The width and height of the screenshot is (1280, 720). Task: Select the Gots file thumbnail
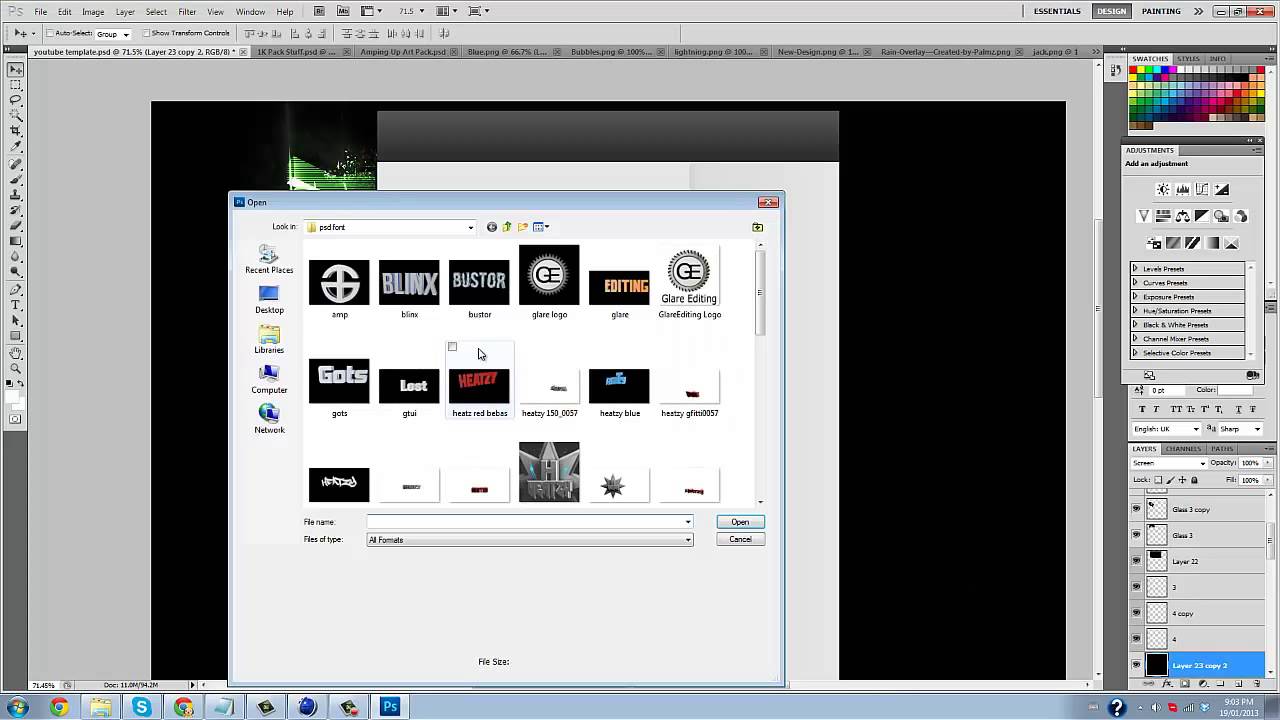click(x=339, y=380)
